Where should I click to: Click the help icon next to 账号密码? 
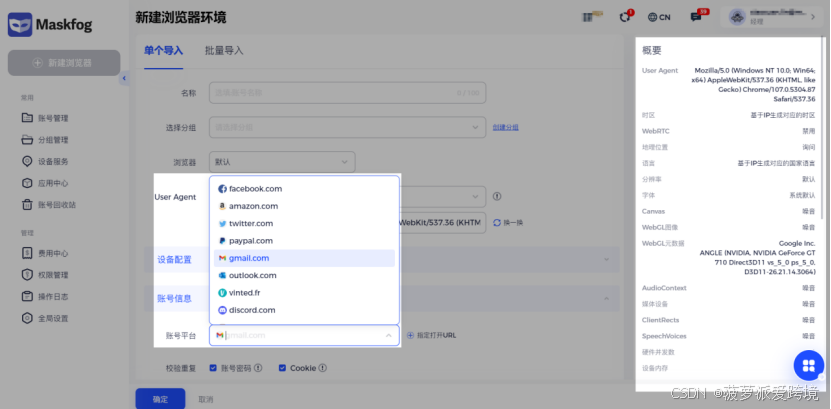[x=258, y=368]
